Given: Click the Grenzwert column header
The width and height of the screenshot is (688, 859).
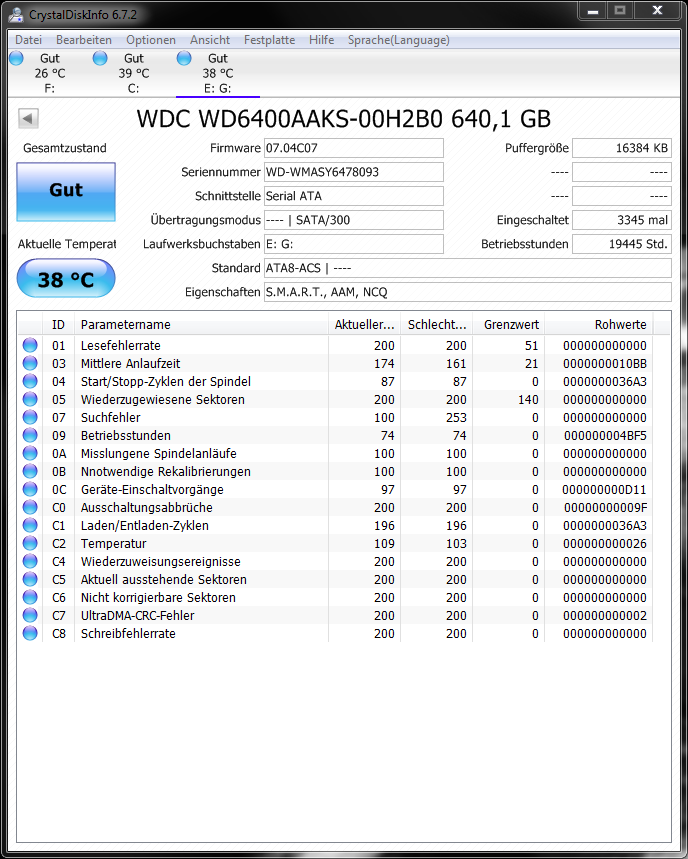Looking at the screenshot, I should coord(508,325).
